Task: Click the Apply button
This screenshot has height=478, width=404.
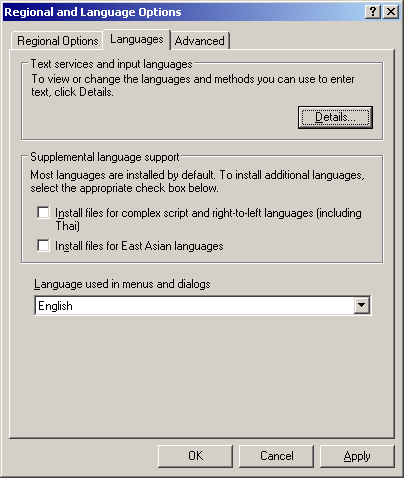Action: [357, 456]
